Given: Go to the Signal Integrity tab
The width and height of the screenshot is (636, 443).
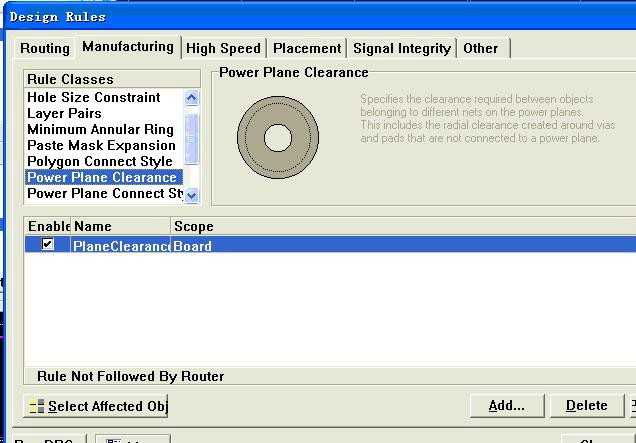Looking at the screenshot, I should tap(402, 49).
